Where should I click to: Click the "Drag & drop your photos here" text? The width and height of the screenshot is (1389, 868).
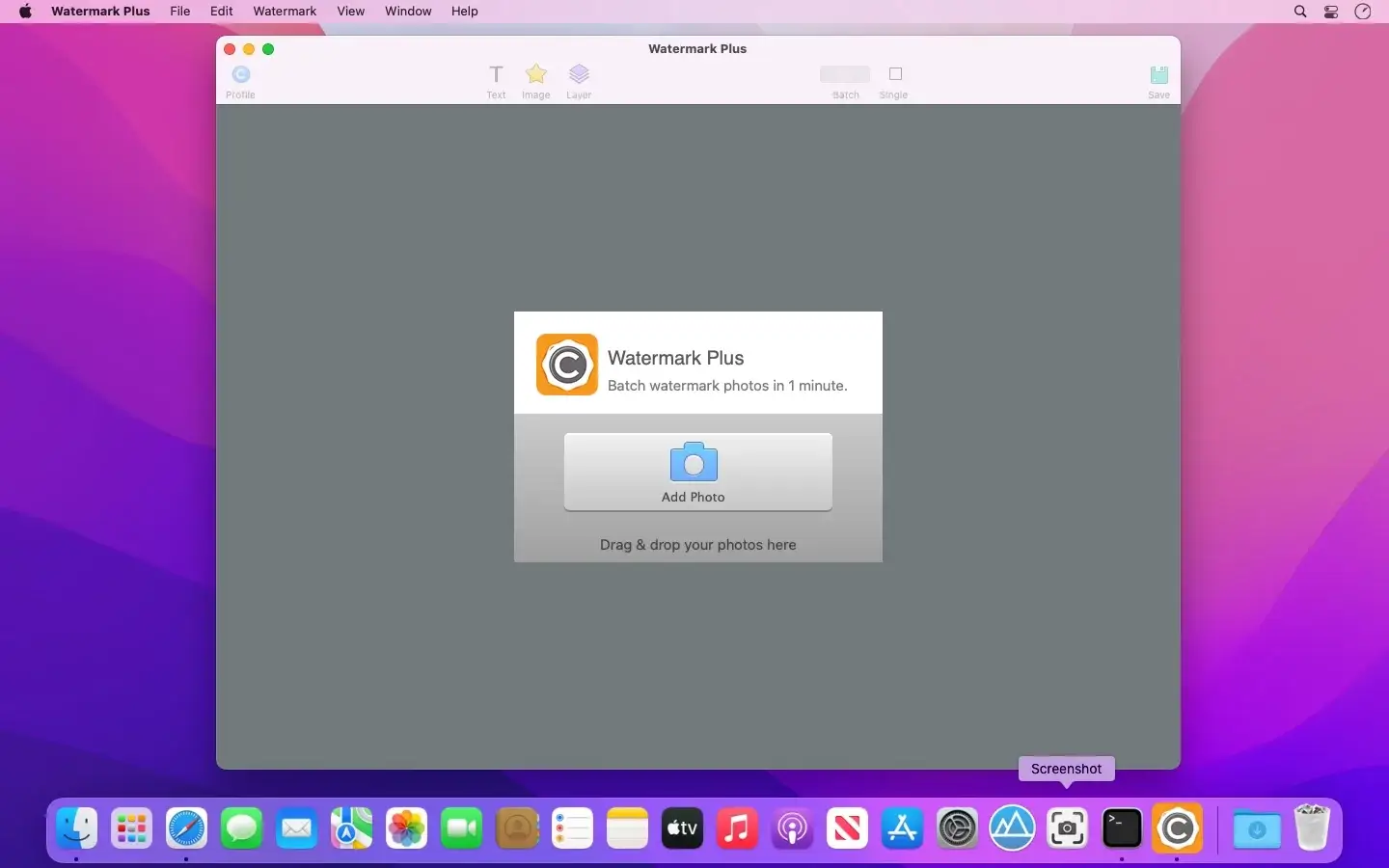pos(698,545)
